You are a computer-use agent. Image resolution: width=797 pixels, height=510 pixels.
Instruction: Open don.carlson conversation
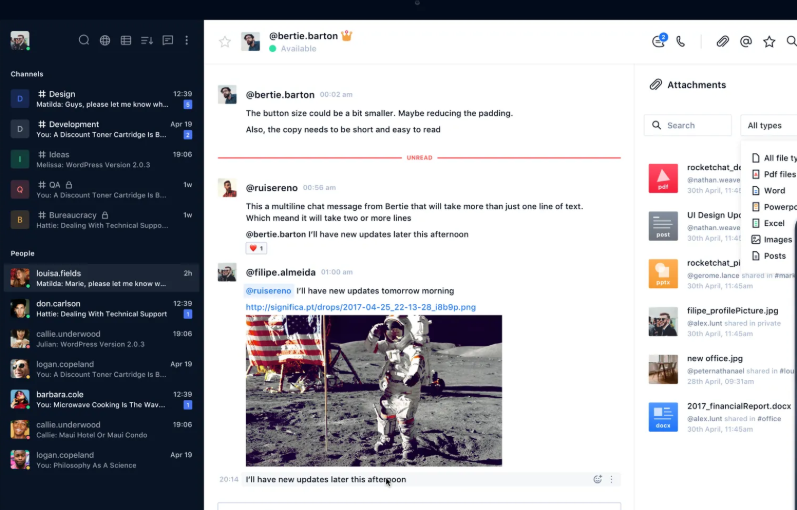(x=102, y=308)
